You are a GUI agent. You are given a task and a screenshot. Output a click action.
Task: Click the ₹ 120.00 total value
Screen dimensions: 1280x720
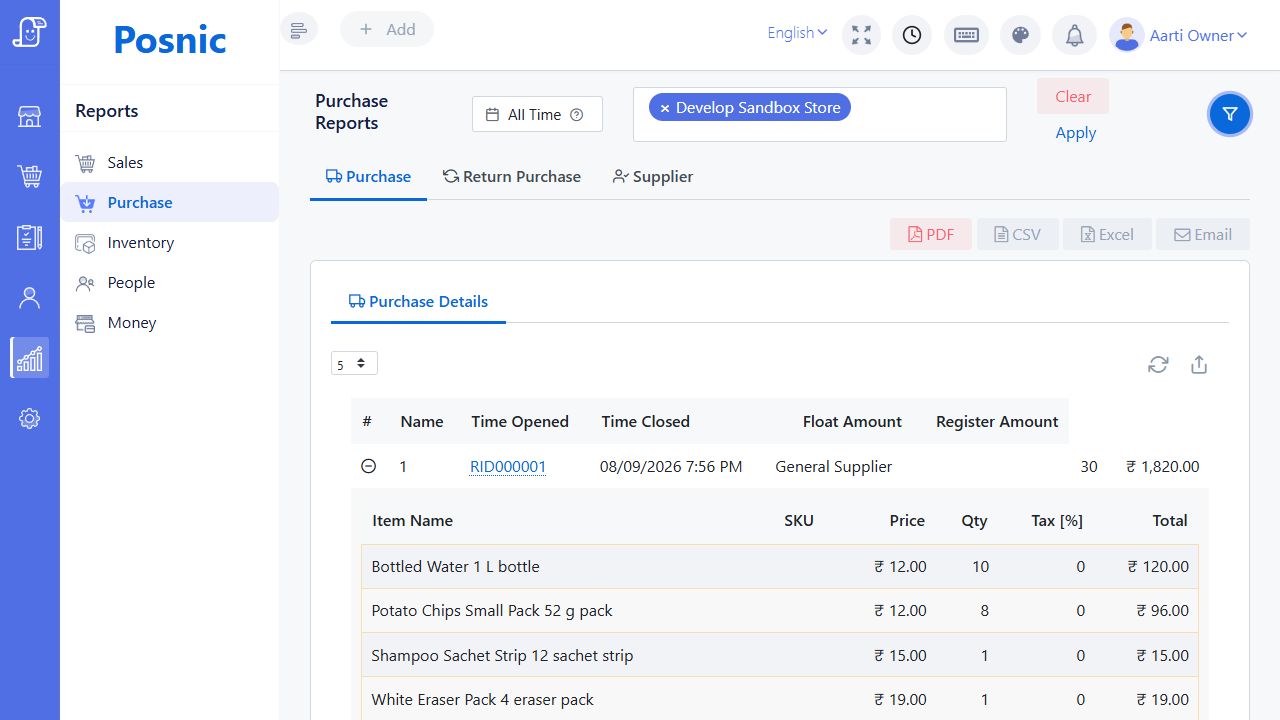click(1158, 566)
